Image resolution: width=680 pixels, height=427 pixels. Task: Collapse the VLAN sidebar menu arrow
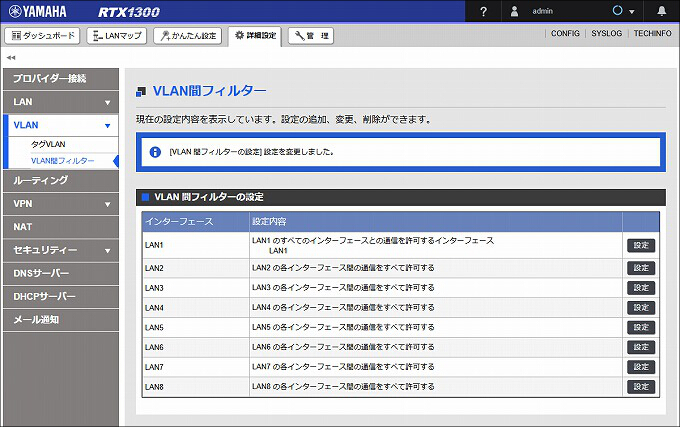(x=108, y=126)
